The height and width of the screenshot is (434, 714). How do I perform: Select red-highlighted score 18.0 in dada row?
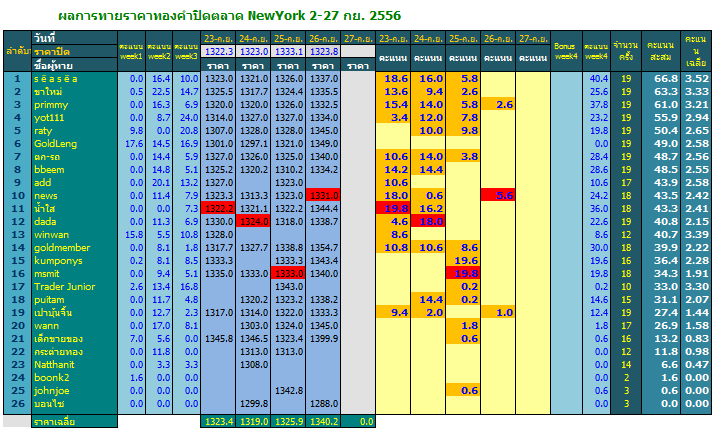point(428,222)
